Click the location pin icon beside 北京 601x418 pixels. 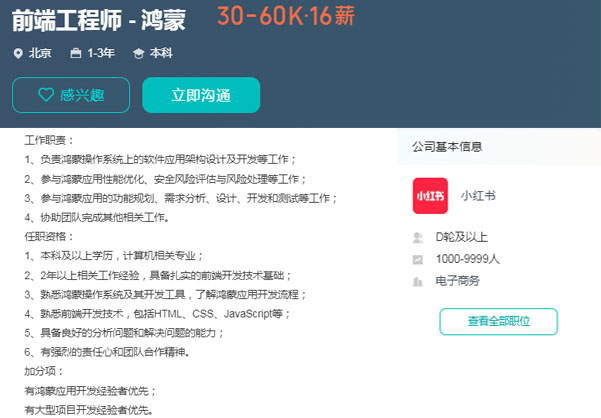click(x=18, y=53)
